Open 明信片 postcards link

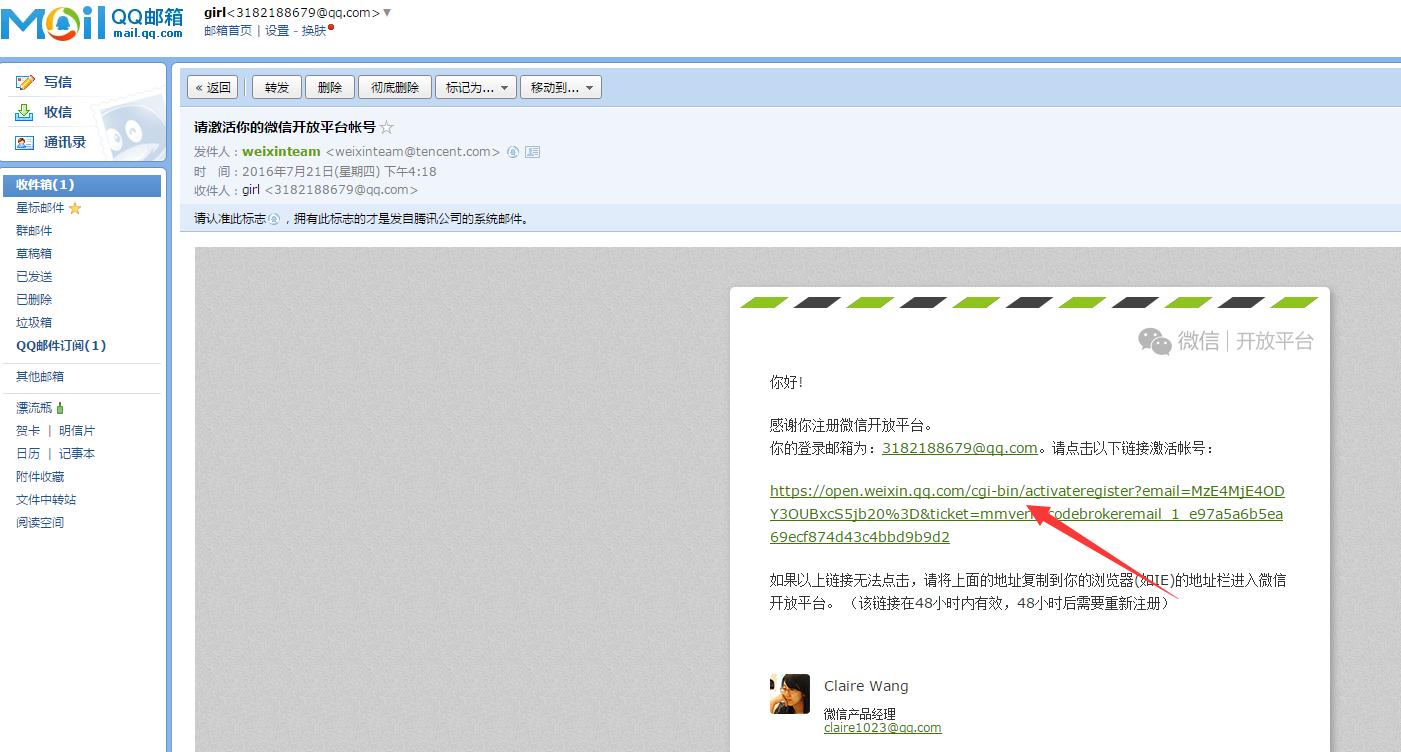77,431
